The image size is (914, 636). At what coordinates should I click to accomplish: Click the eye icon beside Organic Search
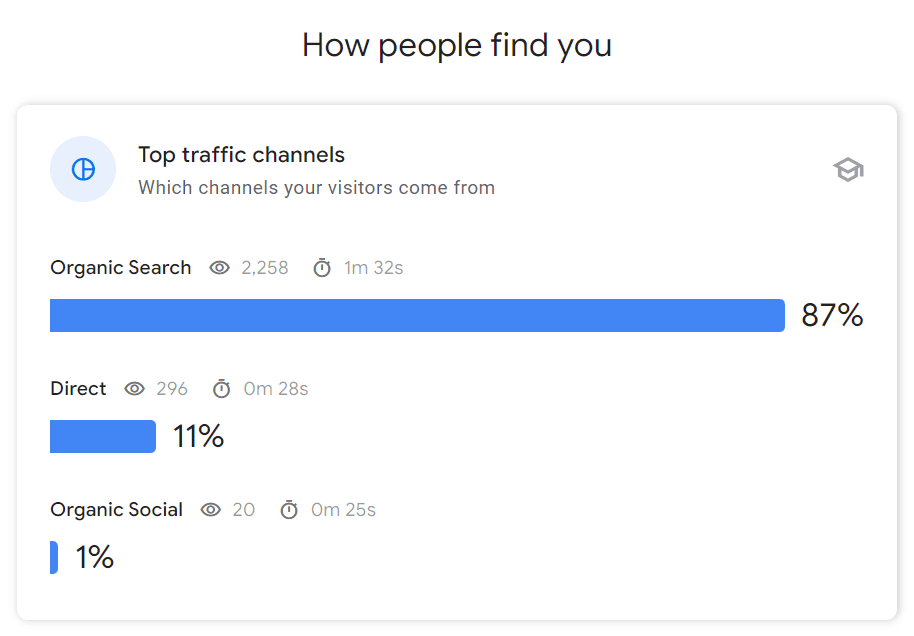220,268
